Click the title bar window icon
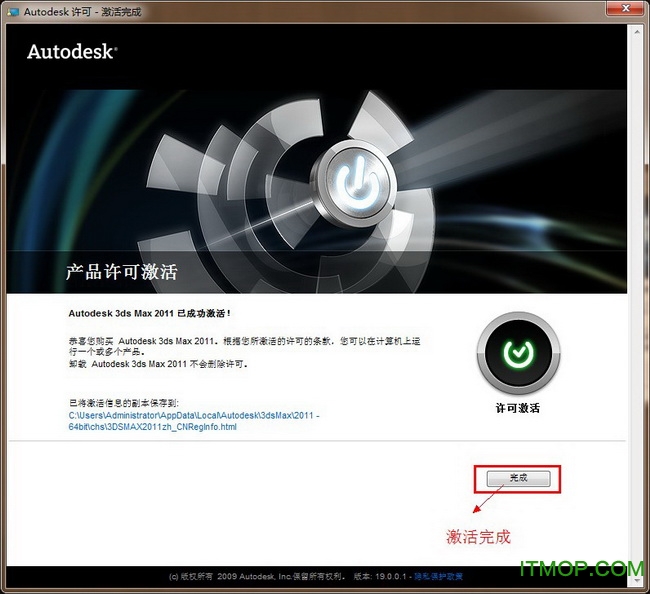Screen dimensions: 650x594 click(x=12, y=12)
